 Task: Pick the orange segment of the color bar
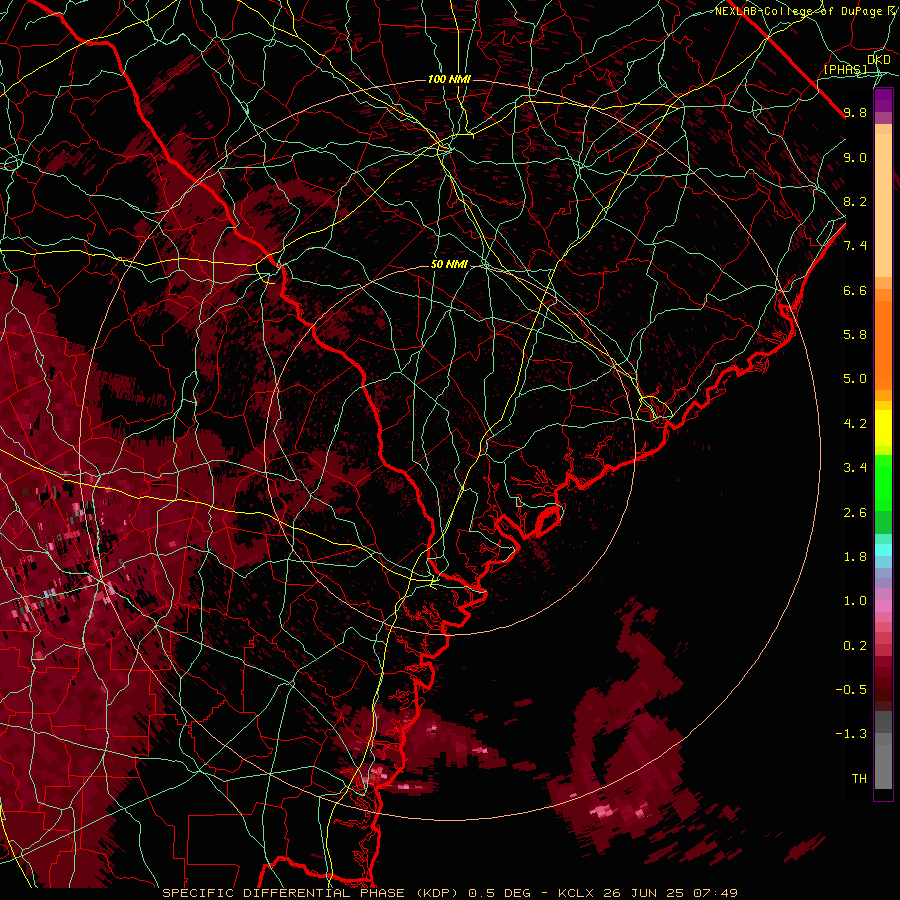tap(883, 346)
